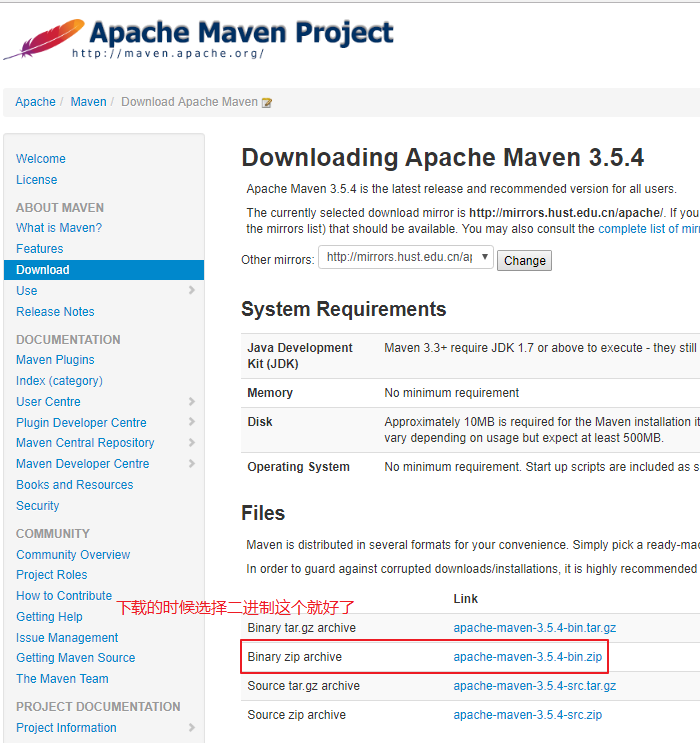The height and width of the screenshot is (743, 700).
Task: Click the Apache Maven Project banner title
Action: coord(241,33)
